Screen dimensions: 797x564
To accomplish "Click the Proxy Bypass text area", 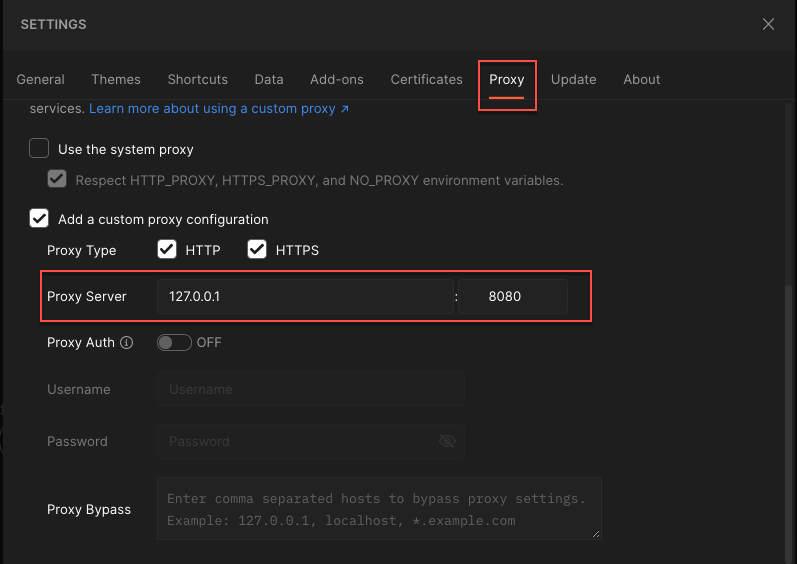I will point(379,509).
